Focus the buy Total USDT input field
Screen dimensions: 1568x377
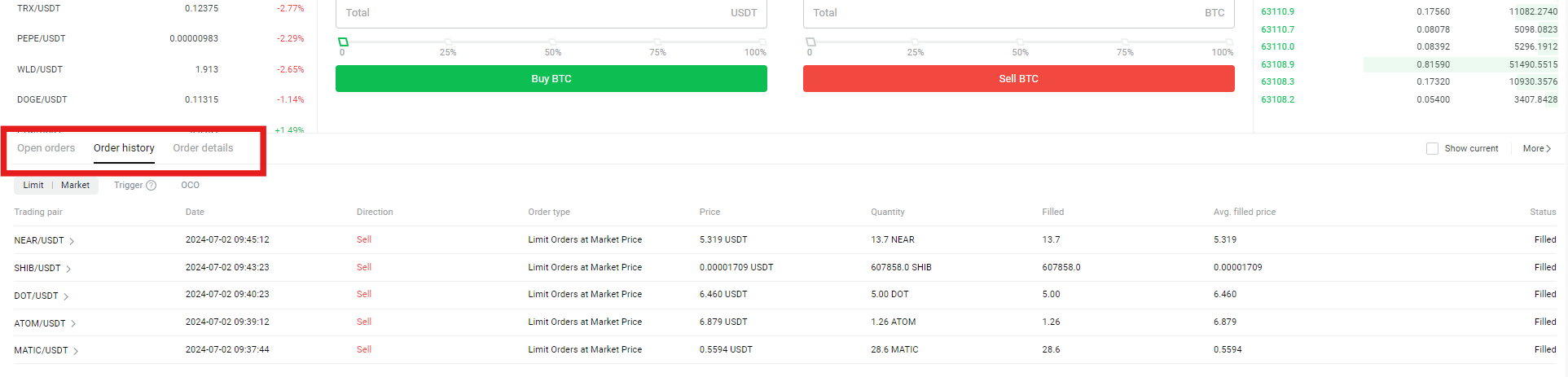click(x=551, y=13)
